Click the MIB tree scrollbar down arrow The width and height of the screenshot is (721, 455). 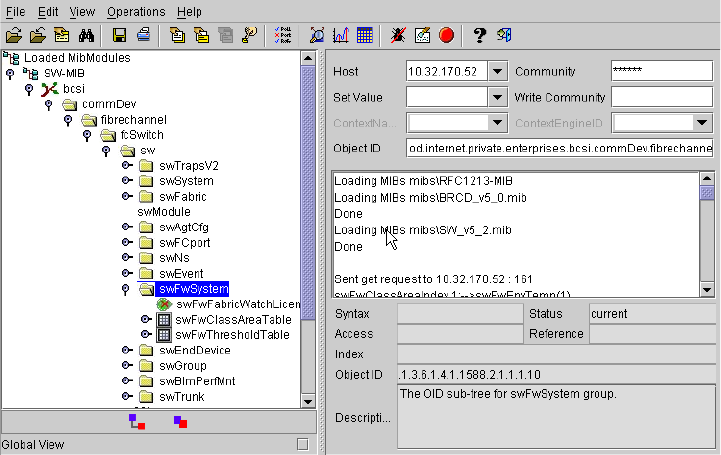coord(310,400)
